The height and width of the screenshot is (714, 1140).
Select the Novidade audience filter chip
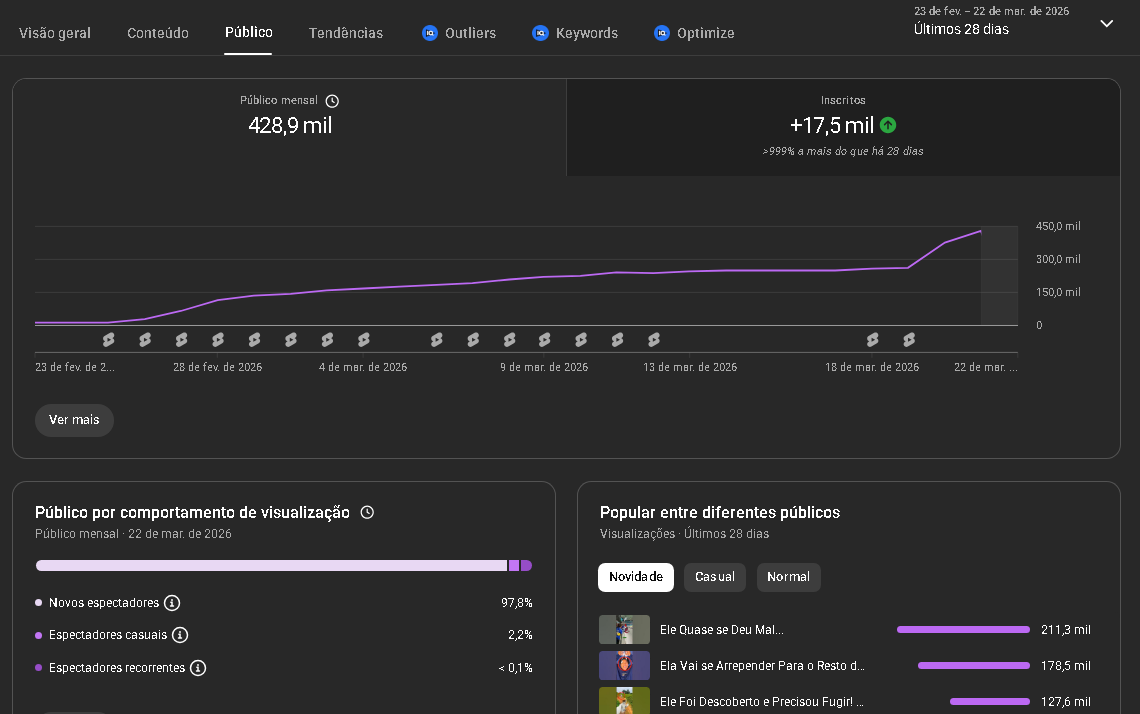pyautogui.click(x=635, y=577)
